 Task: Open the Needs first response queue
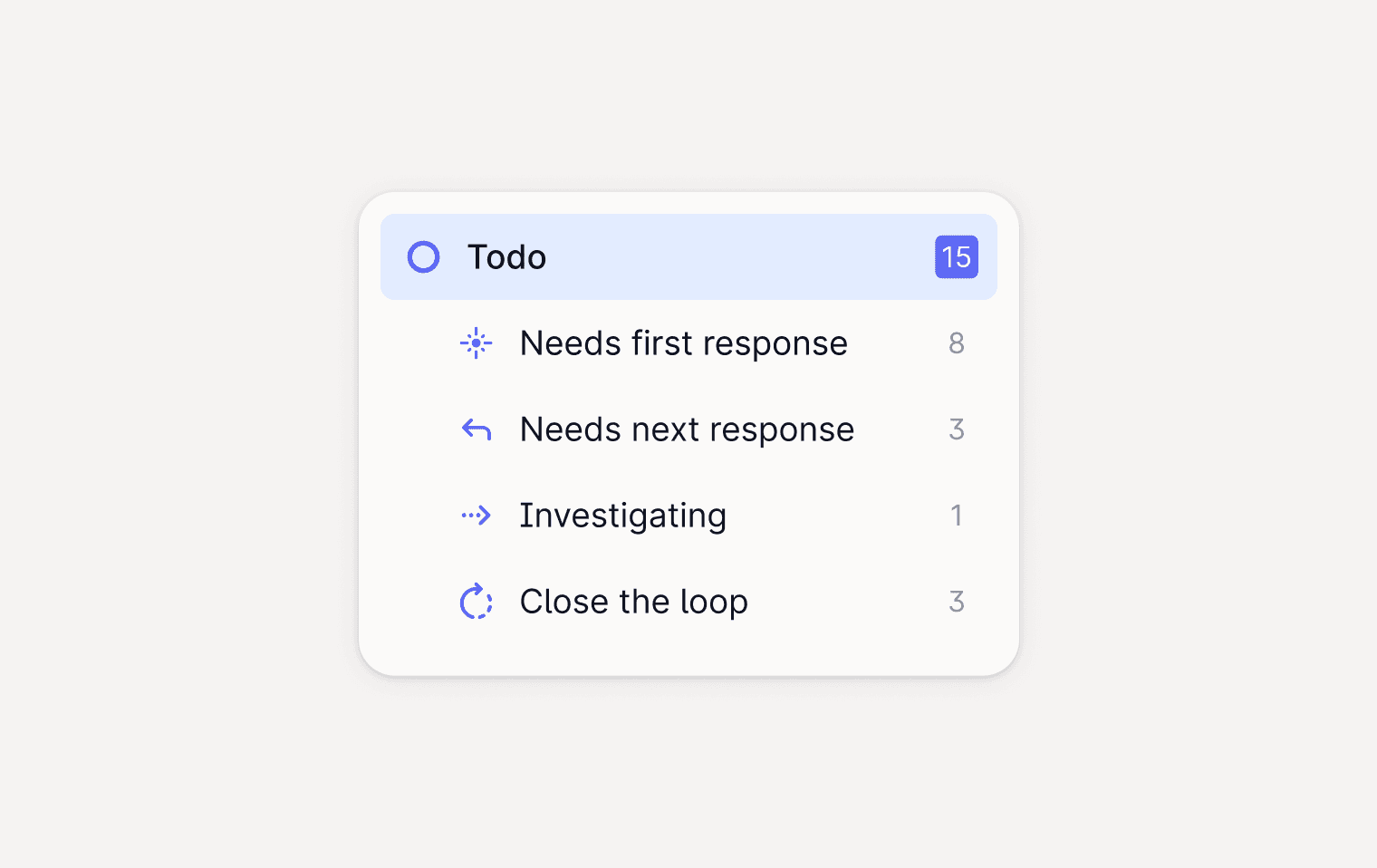click(683, 343)
